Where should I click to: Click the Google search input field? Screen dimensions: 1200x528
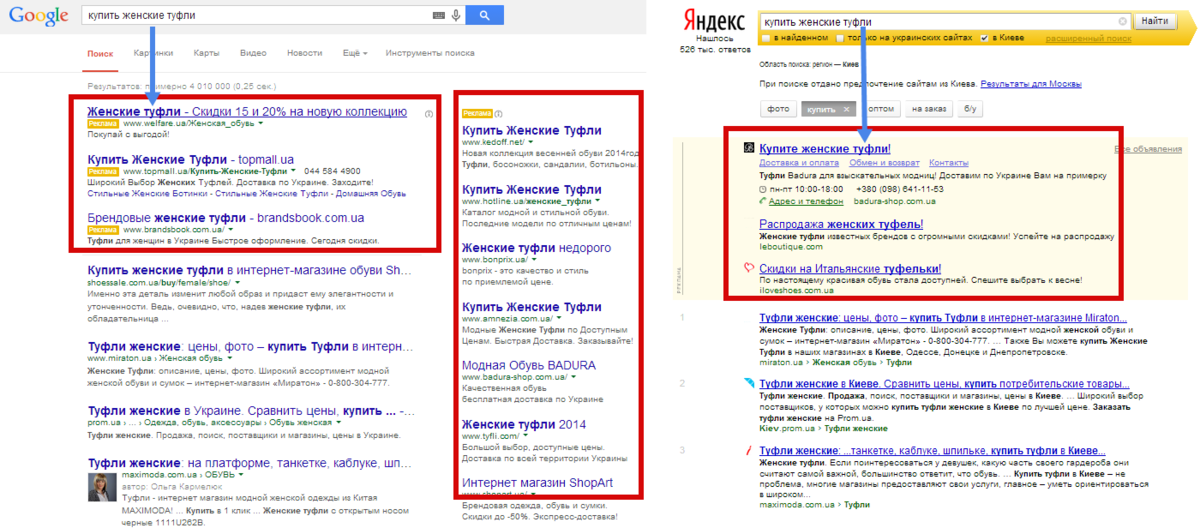[x=257, y=15]
